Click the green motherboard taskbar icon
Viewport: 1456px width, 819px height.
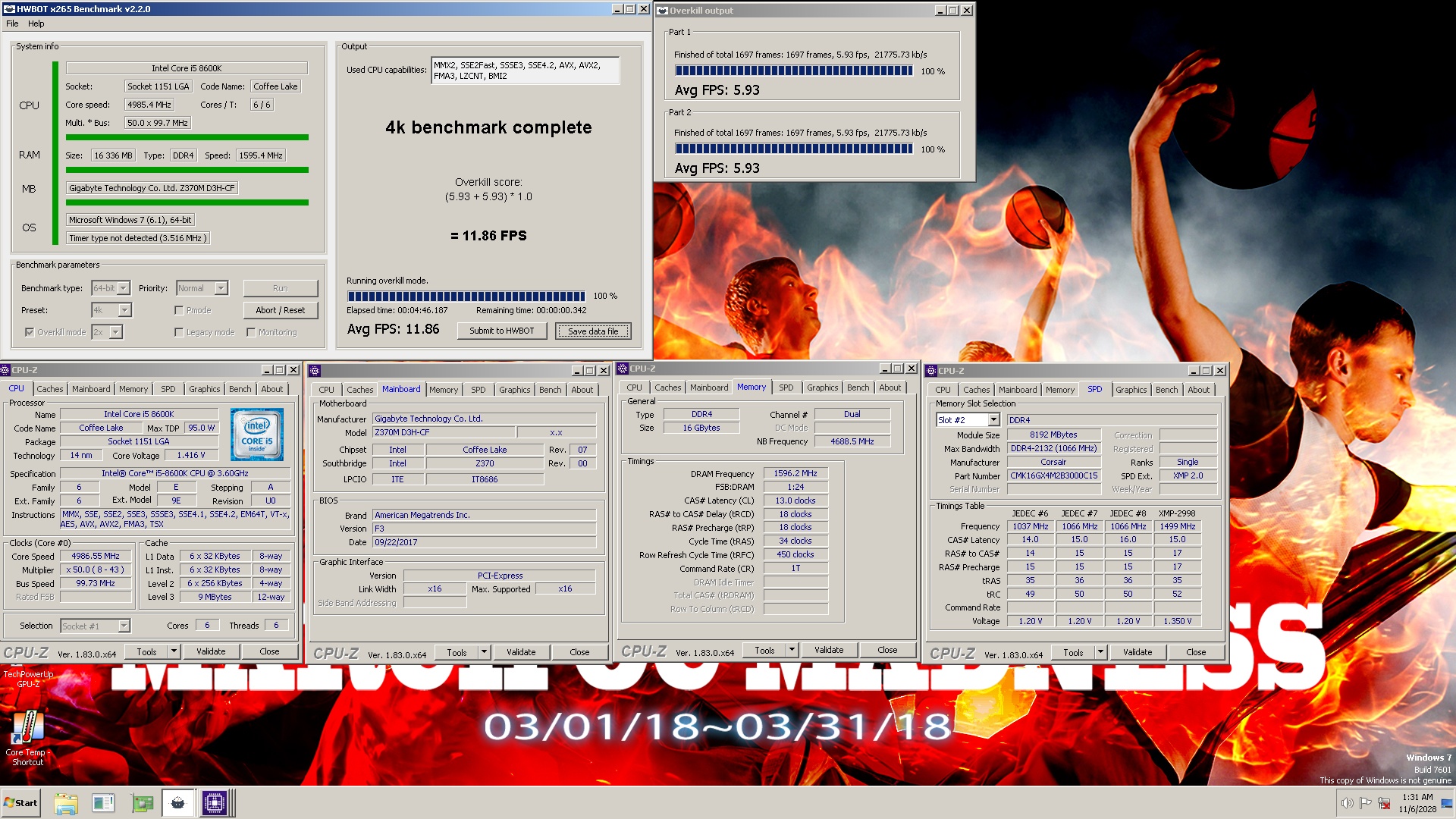click(142, 803)
